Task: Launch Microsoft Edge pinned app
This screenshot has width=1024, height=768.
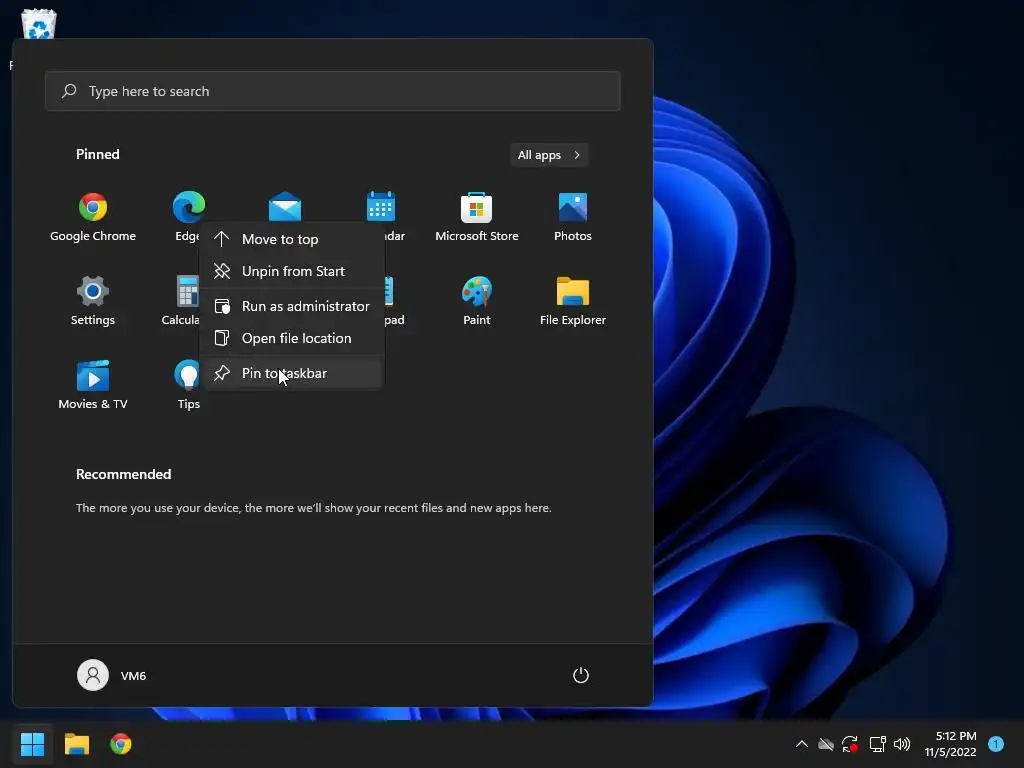Action: (188, 208)
